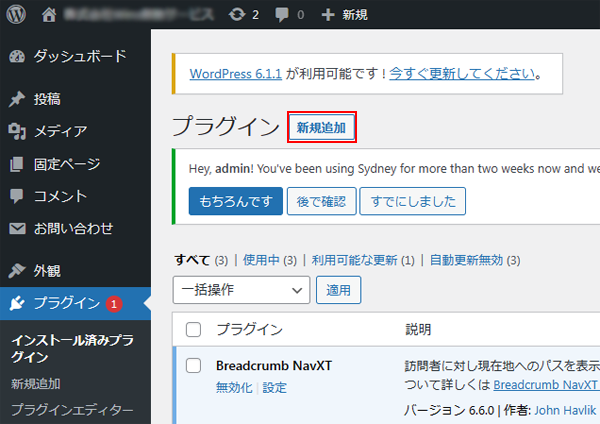Select プラグインエディター submenu item
Viewport: 600px width, 424px height.
72,409
